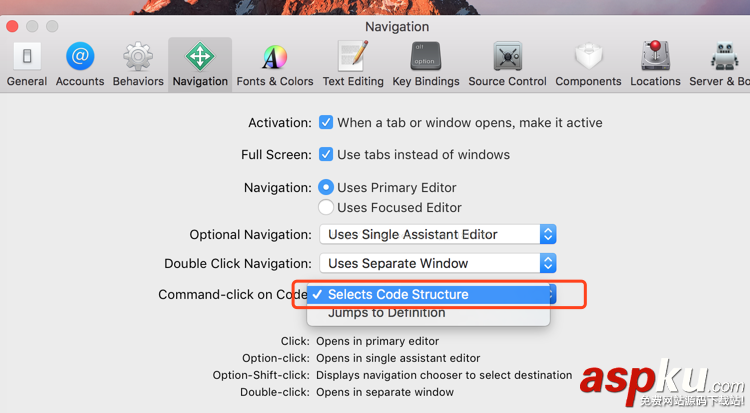The image size is (750, 413).
Task: Select the Fonts & Colors pane
Action: (x=274, y=64)
